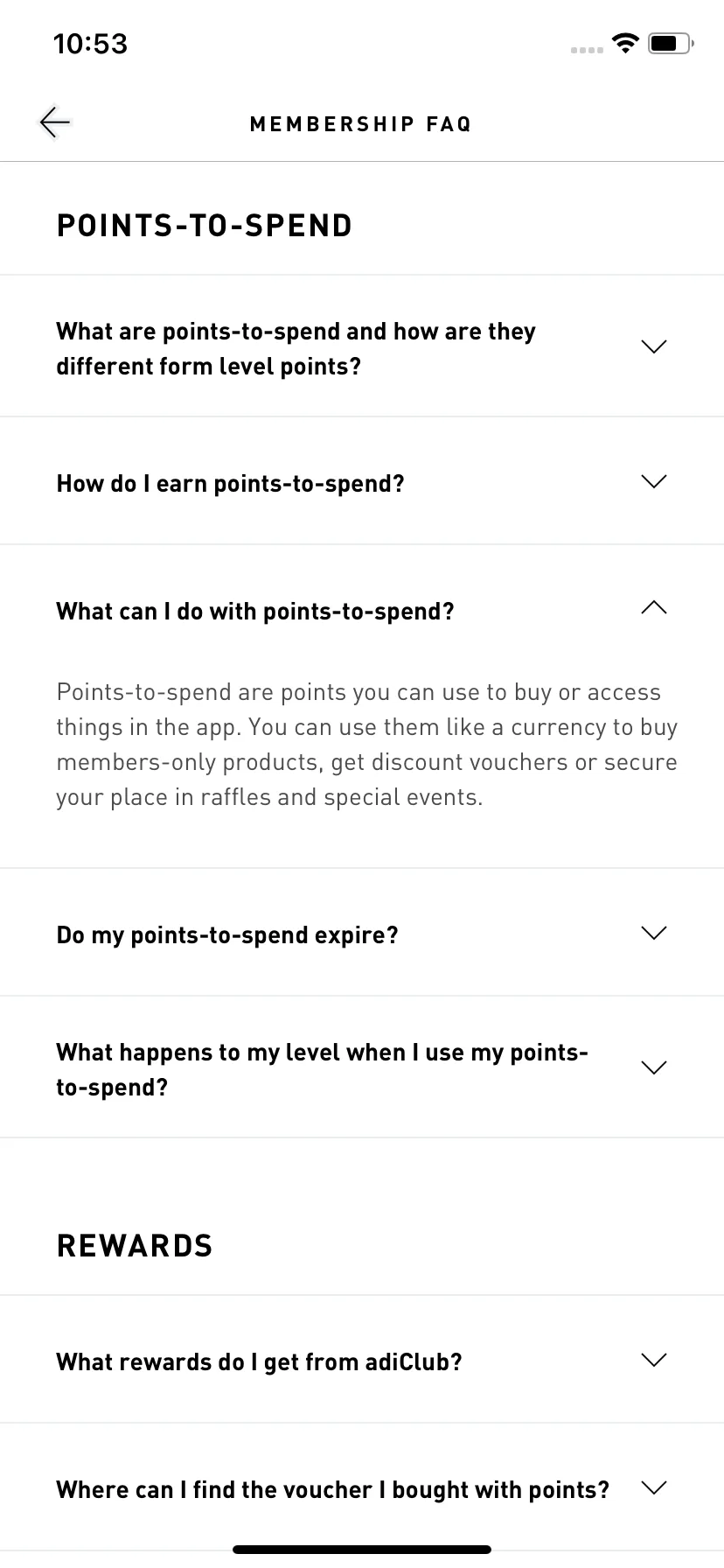Viewport: 724px width, 1568px height.
Task: Expand chevron beside How do I earn points-to-spend
Action: pyautogui.click(x=654, y=481)
